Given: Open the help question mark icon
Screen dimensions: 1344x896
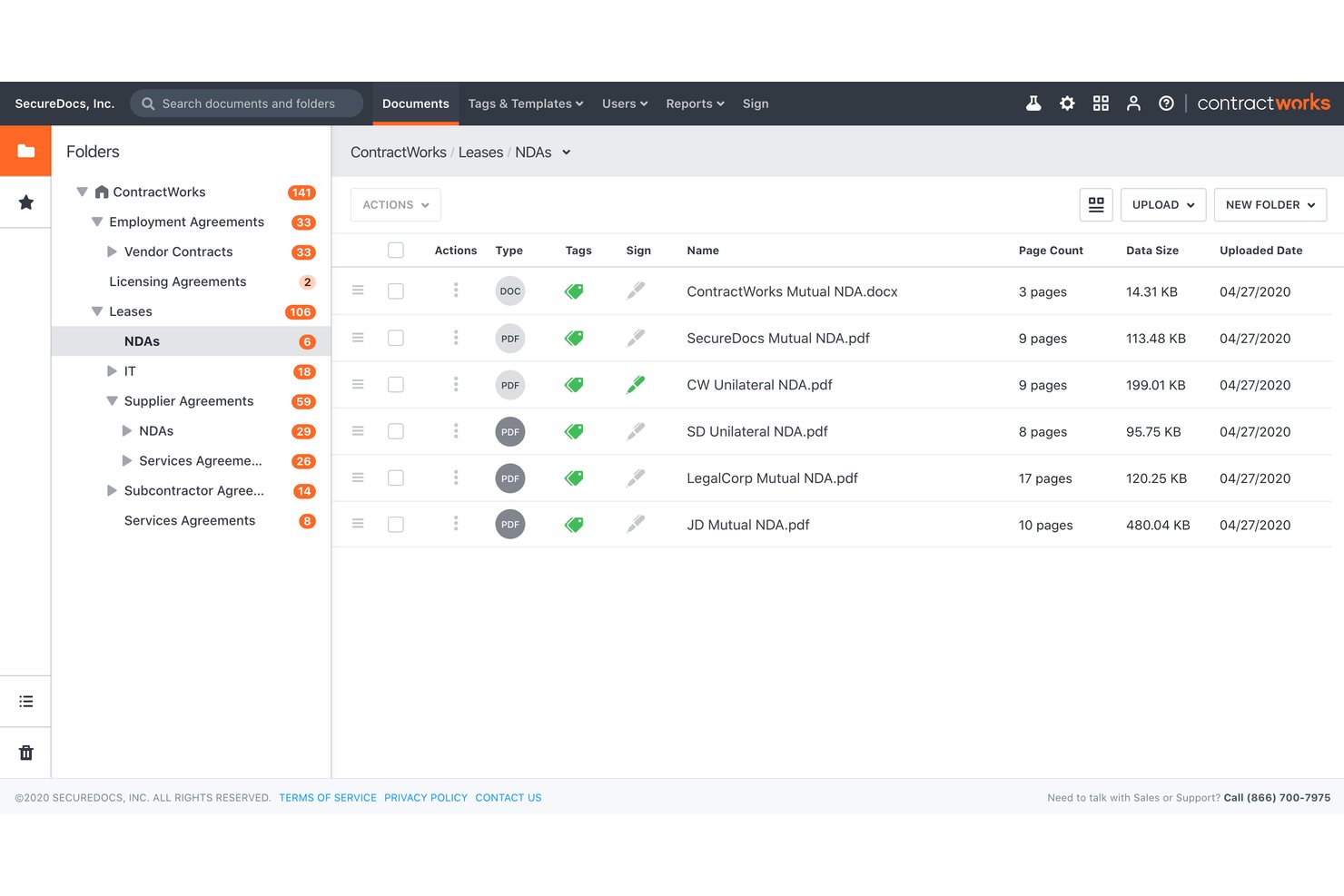Looking at the screenshot, I should 1166,103.
